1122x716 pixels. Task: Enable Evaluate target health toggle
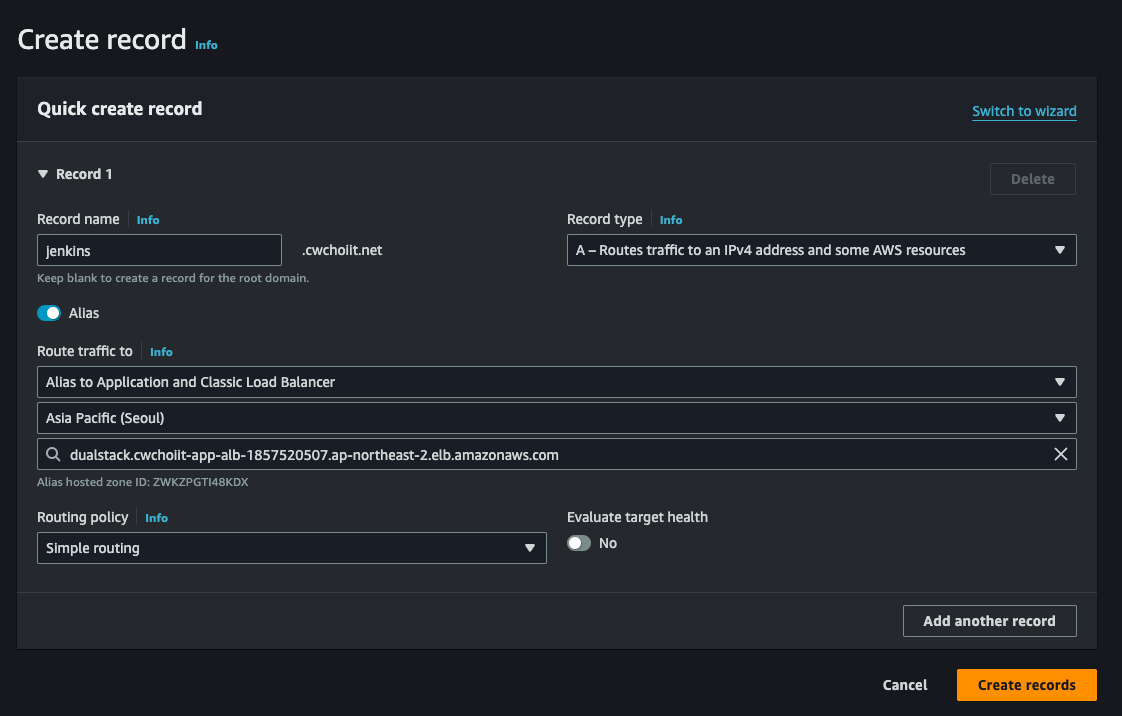tap(579, 543)
